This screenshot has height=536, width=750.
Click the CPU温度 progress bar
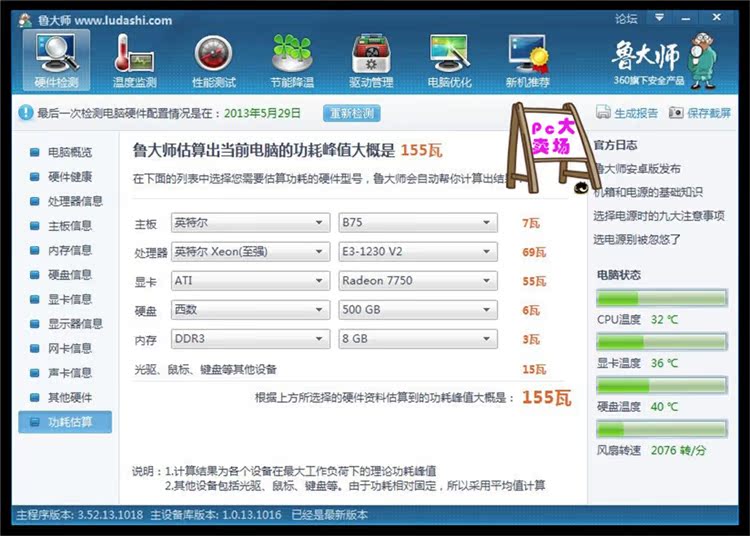tap(662, 298)
